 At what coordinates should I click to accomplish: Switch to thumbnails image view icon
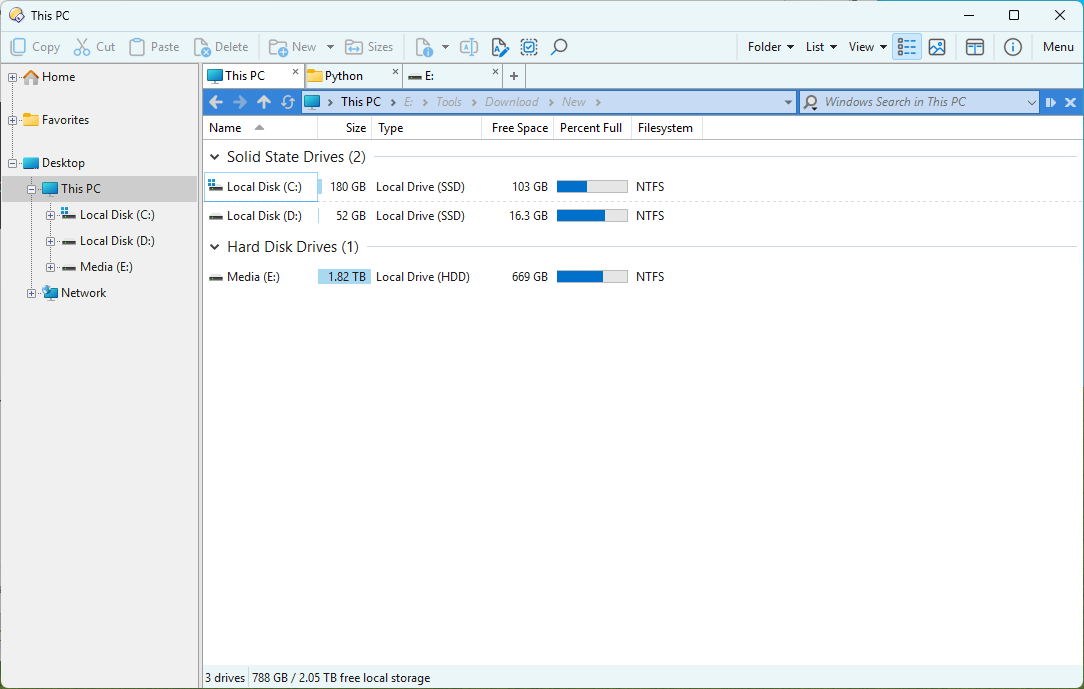937,47
